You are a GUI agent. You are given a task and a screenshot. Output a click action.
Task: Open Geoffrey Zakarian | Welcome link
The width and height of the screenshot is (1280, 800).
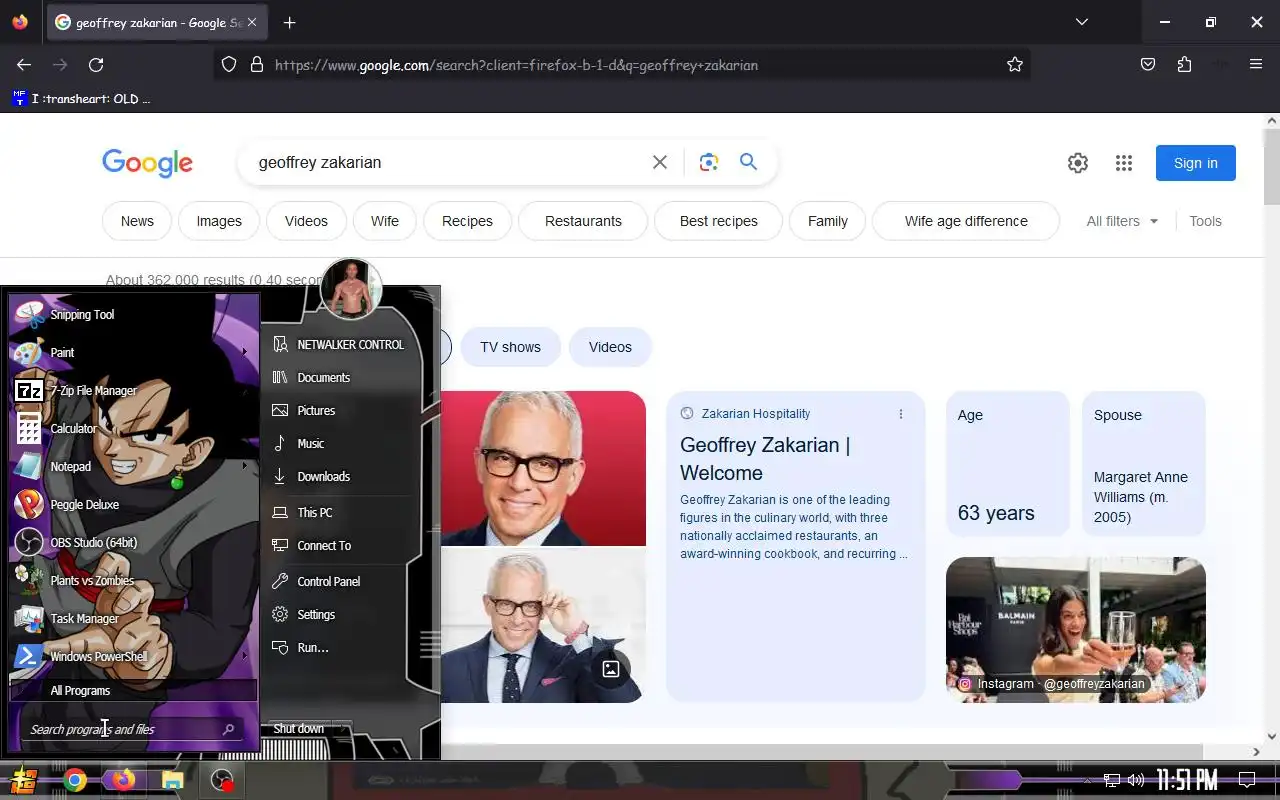point(765,459)
